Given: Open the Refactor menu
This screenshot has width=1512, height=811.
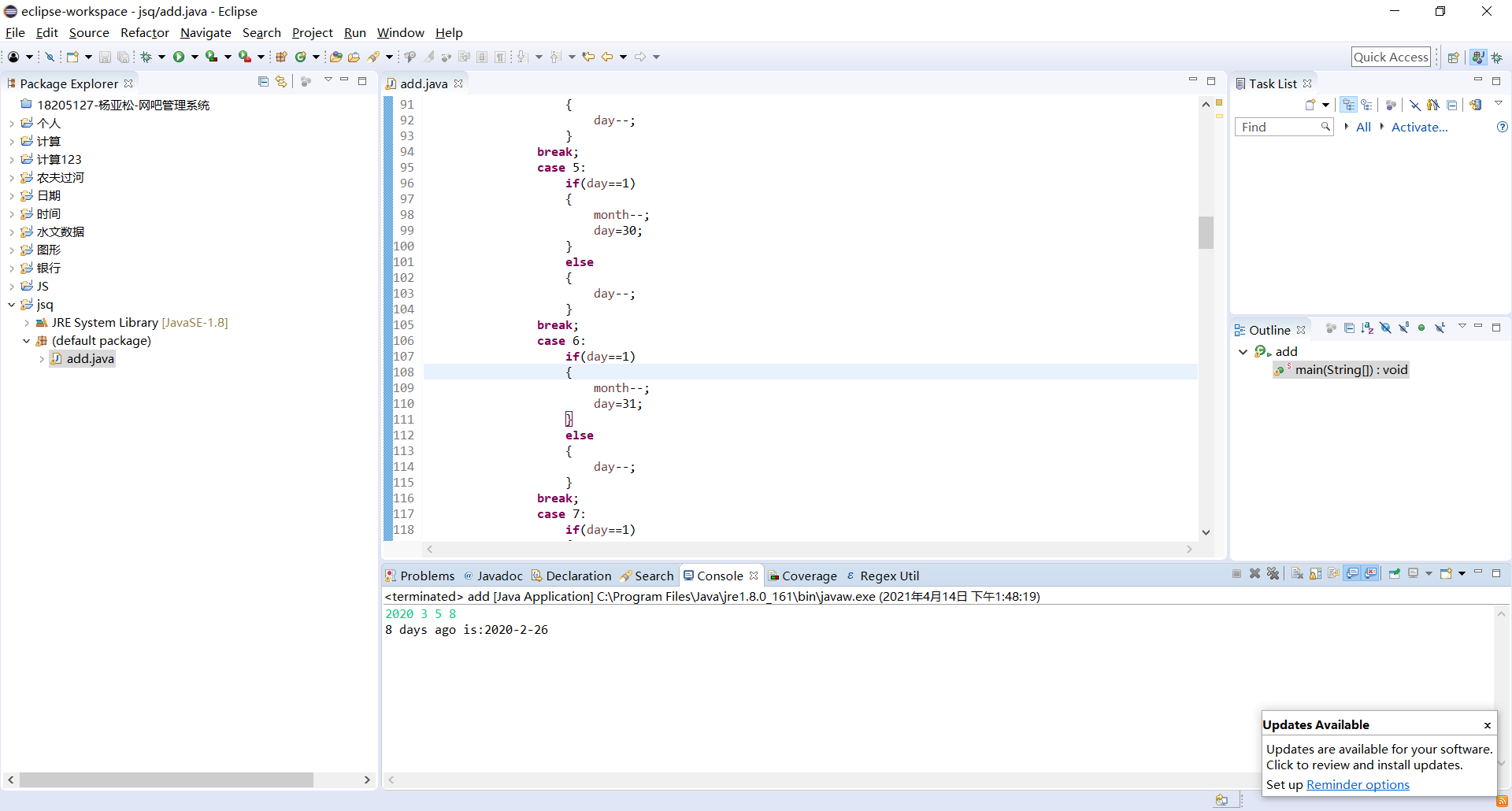Looking at the screenshot, I should (x=144, y=32).
